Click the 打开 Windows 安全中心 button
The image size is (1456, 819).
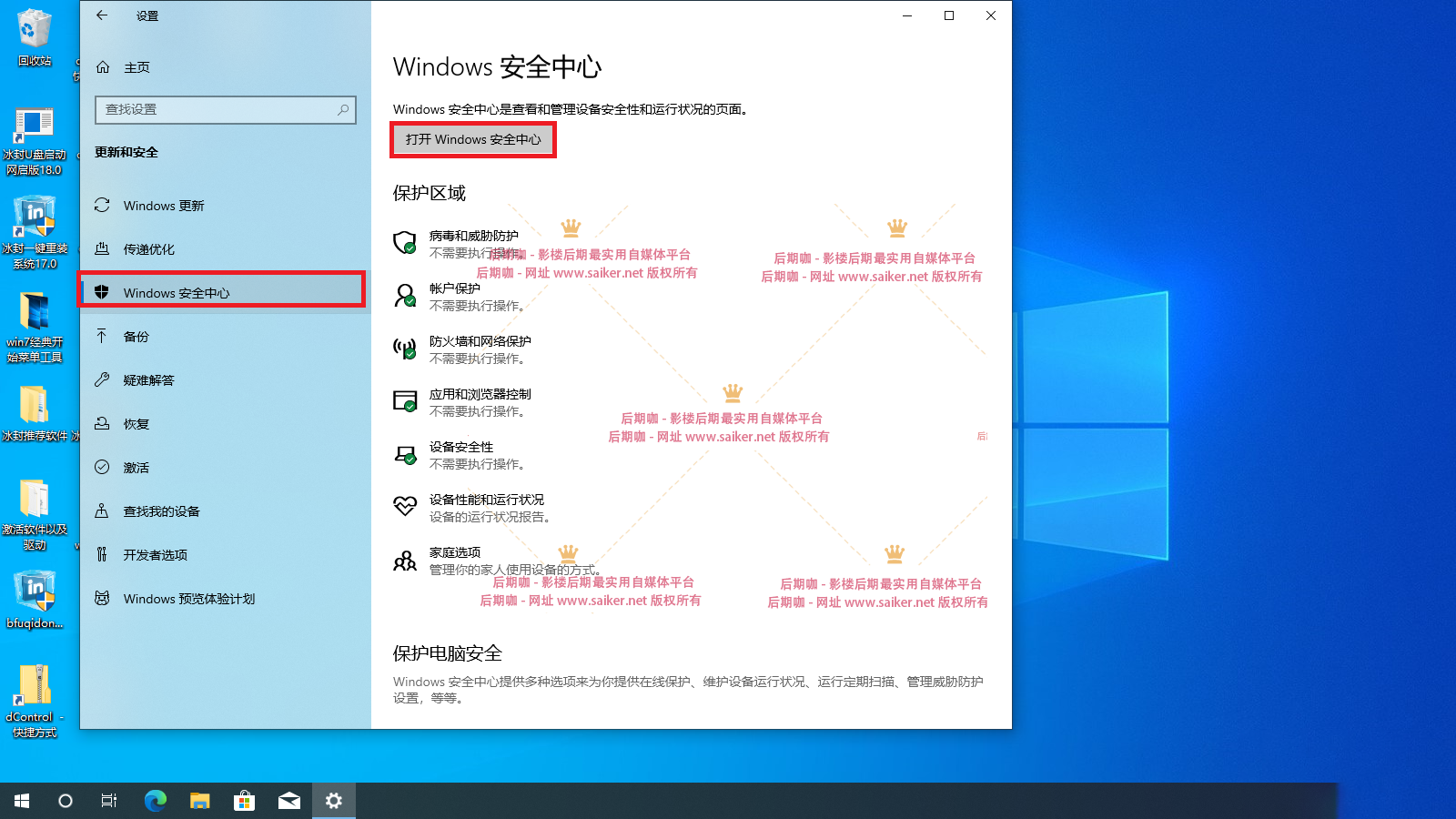pos(473,139)
